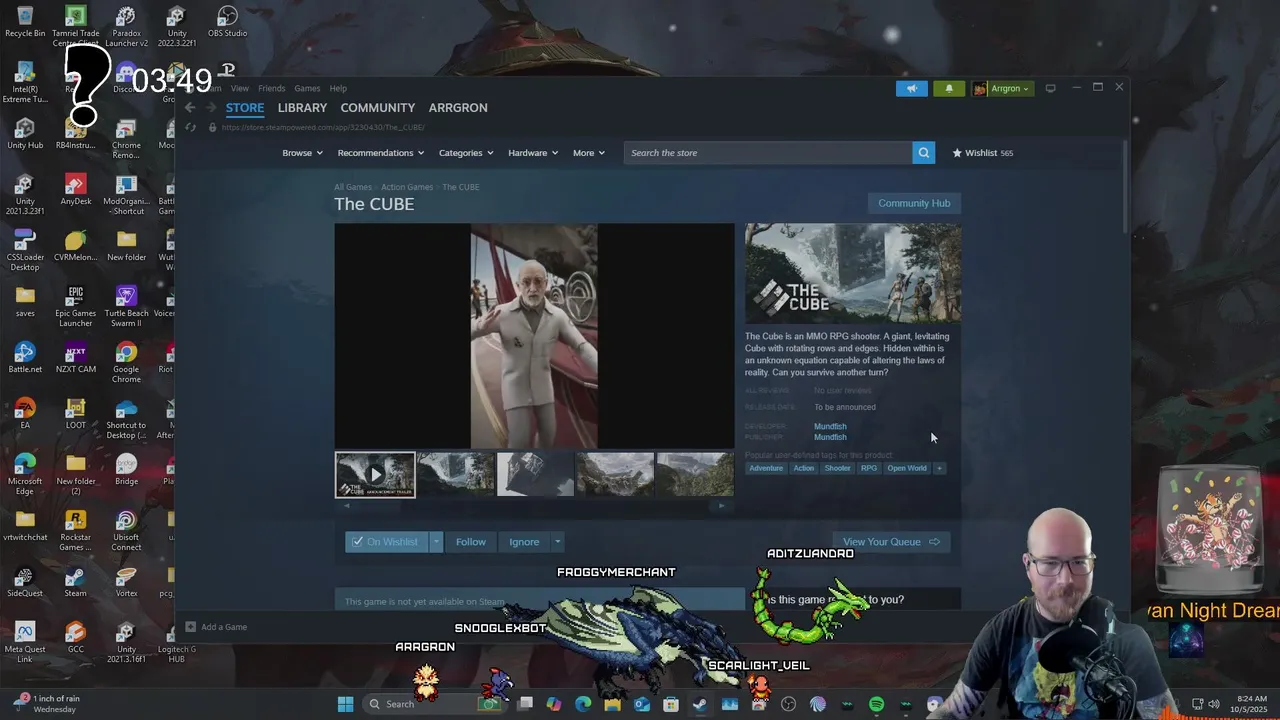Toggle Ignore for The CUBE
The height and width of the screenshot is (720, 1280).
coord(524,542)
